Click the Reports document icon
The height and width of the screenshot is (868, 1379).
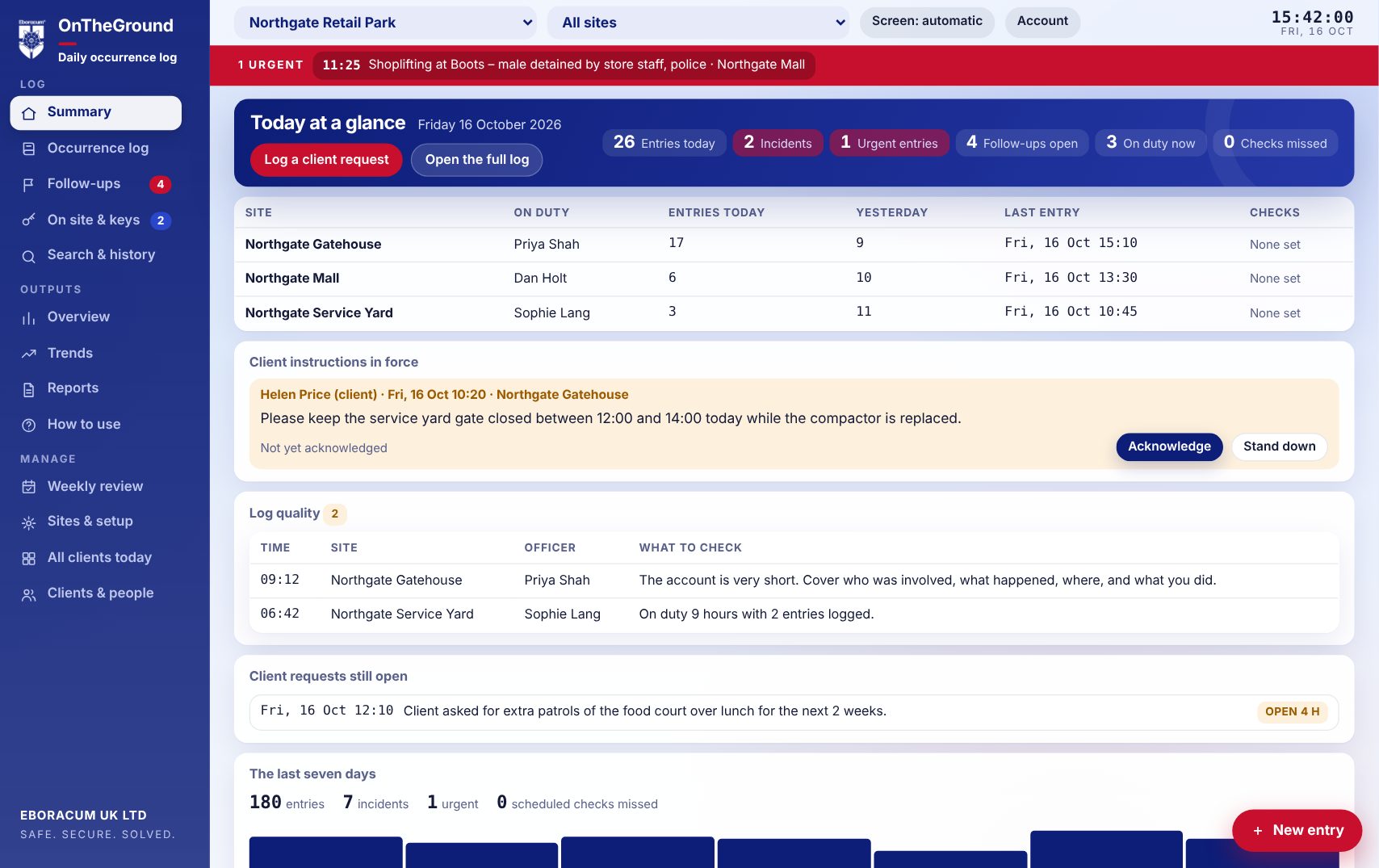tap(29, 389)
